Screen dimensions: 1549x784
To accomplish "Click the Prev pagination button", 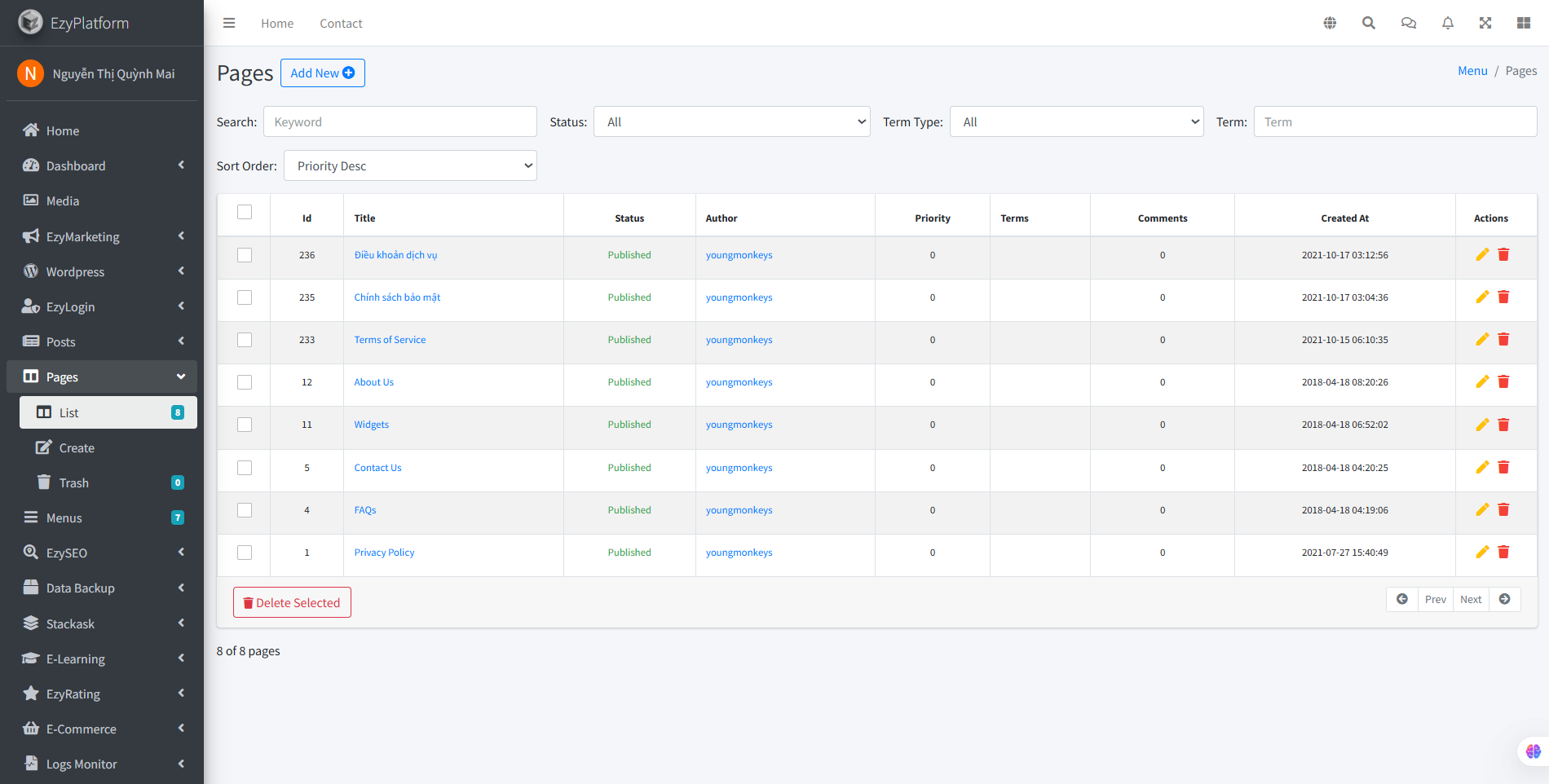I will click(1436, 599).
